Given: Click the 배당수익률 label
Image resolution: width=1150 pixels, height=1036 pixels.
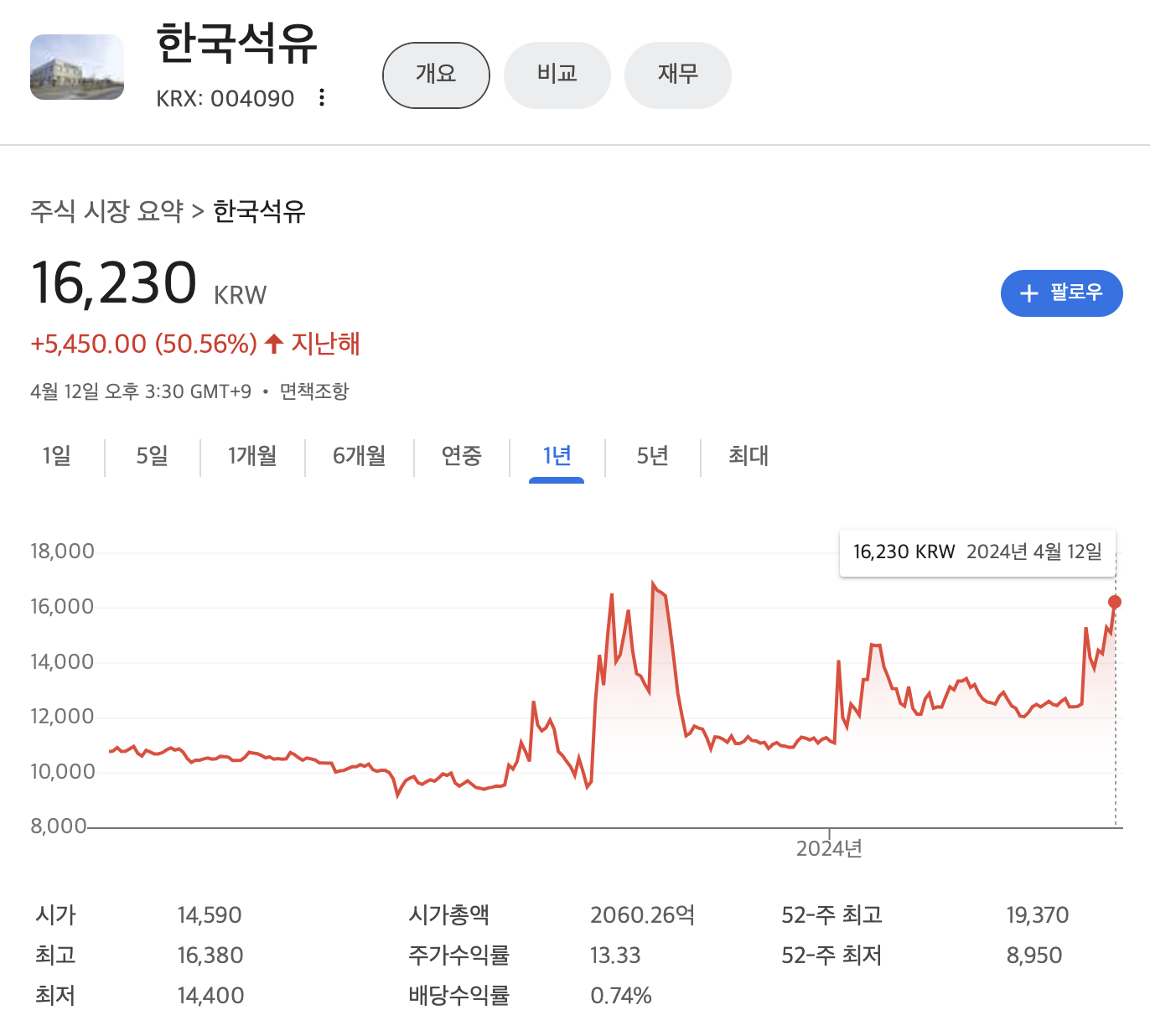Looking at the screenshot, I should coord(459,996).
